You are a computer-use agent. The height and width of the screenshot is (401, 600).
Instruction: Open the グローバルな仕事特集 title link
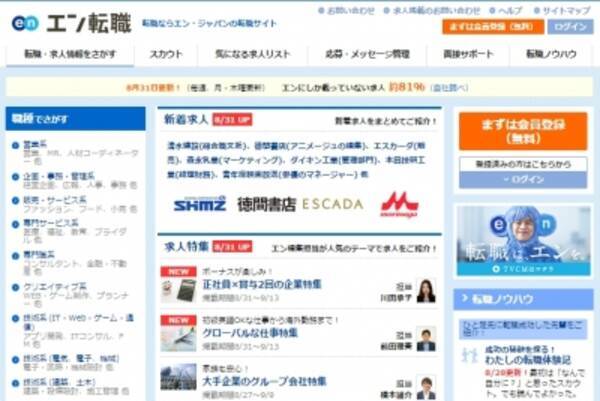pyautogui.click(x=249, y=333)
